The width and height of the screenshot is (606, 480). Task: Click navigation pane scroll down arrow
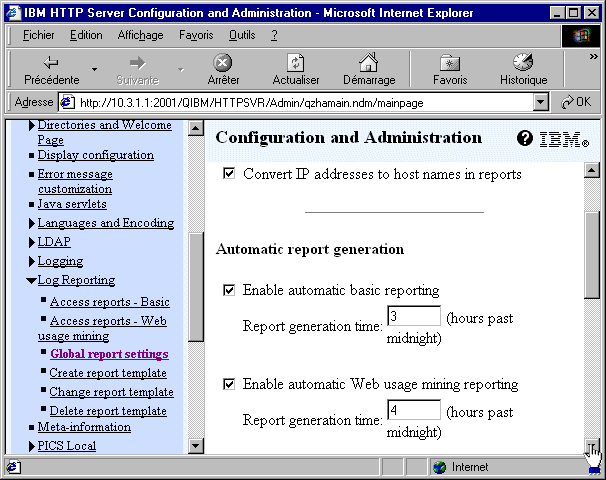(x=196, y=446)
